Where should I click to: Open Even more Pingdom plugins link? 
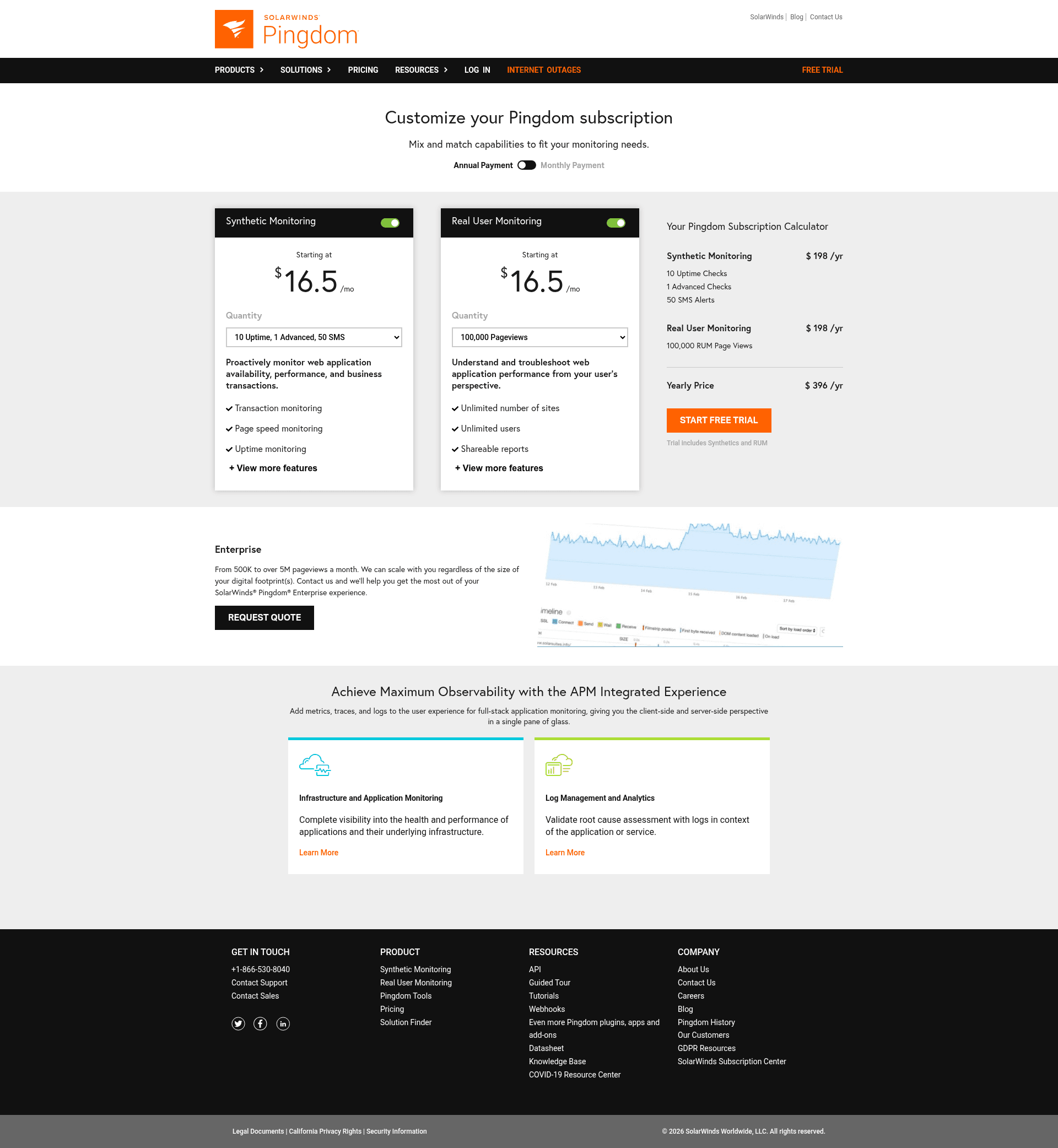[x=594, y=1028]
